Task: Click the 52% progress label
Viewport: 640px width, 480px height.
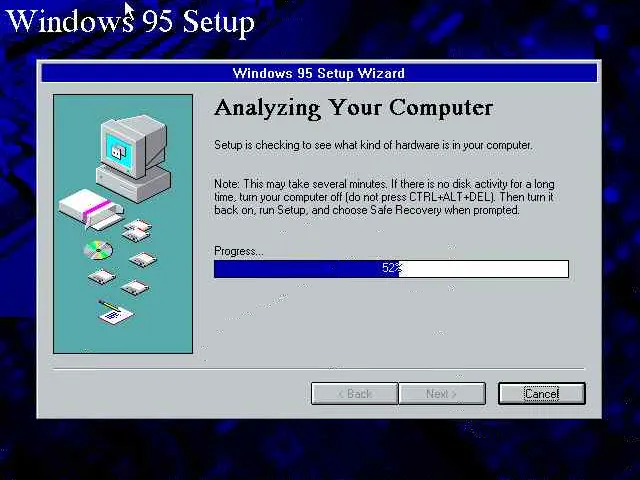Action: tap(392, 268)
